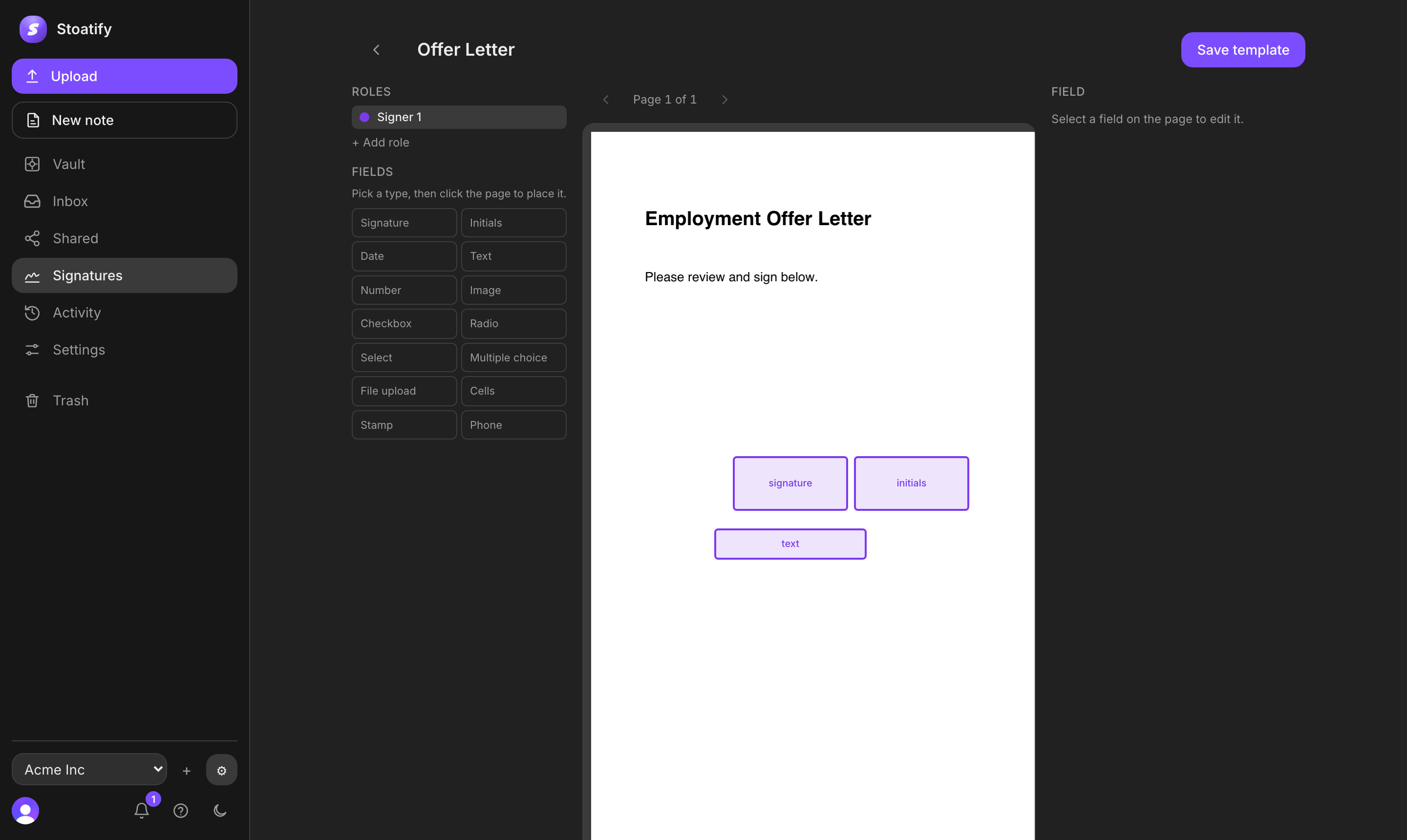Select the Image field type

point(513,290)
